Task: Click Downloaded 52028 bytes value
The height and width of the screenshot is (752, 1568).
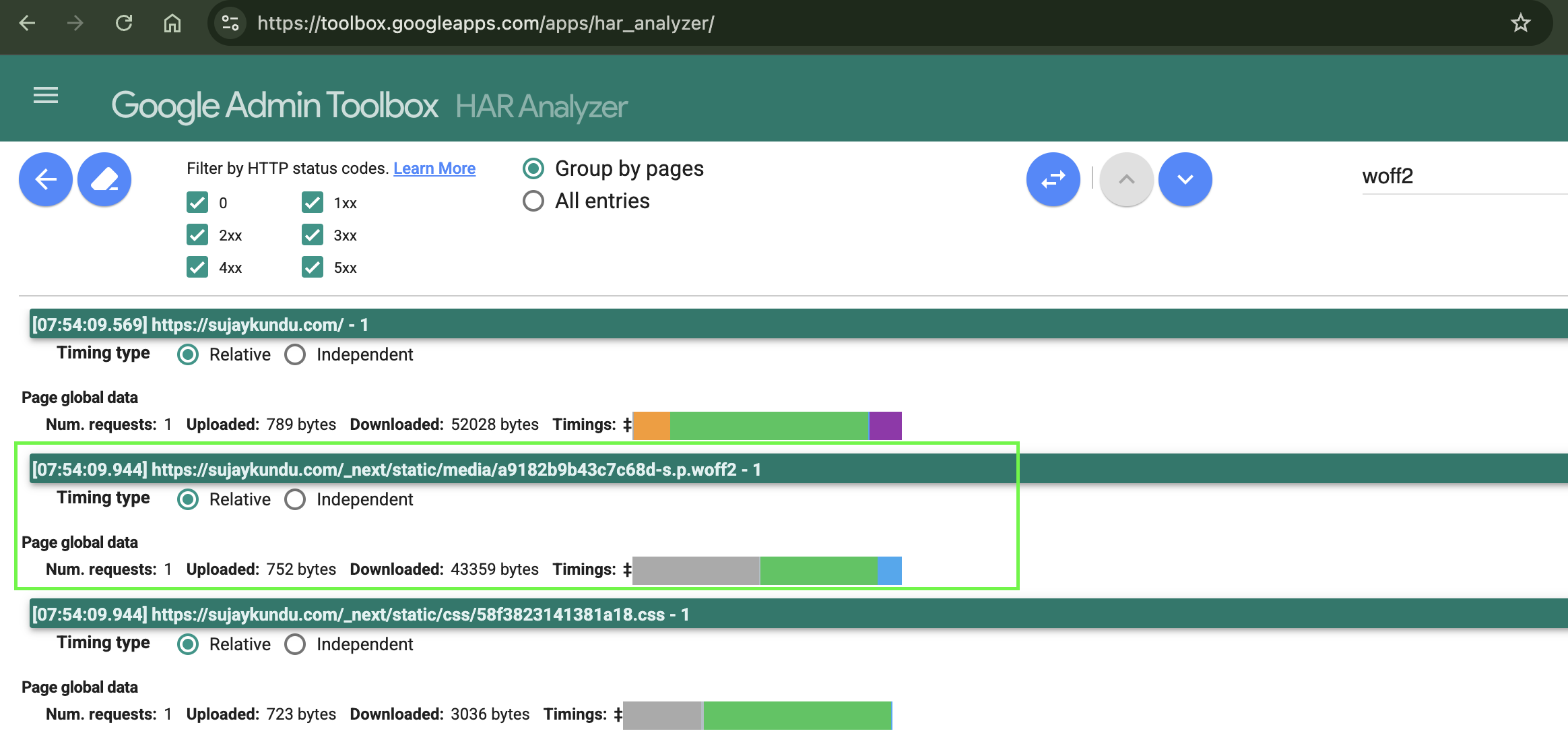Action: coord(494,425)
